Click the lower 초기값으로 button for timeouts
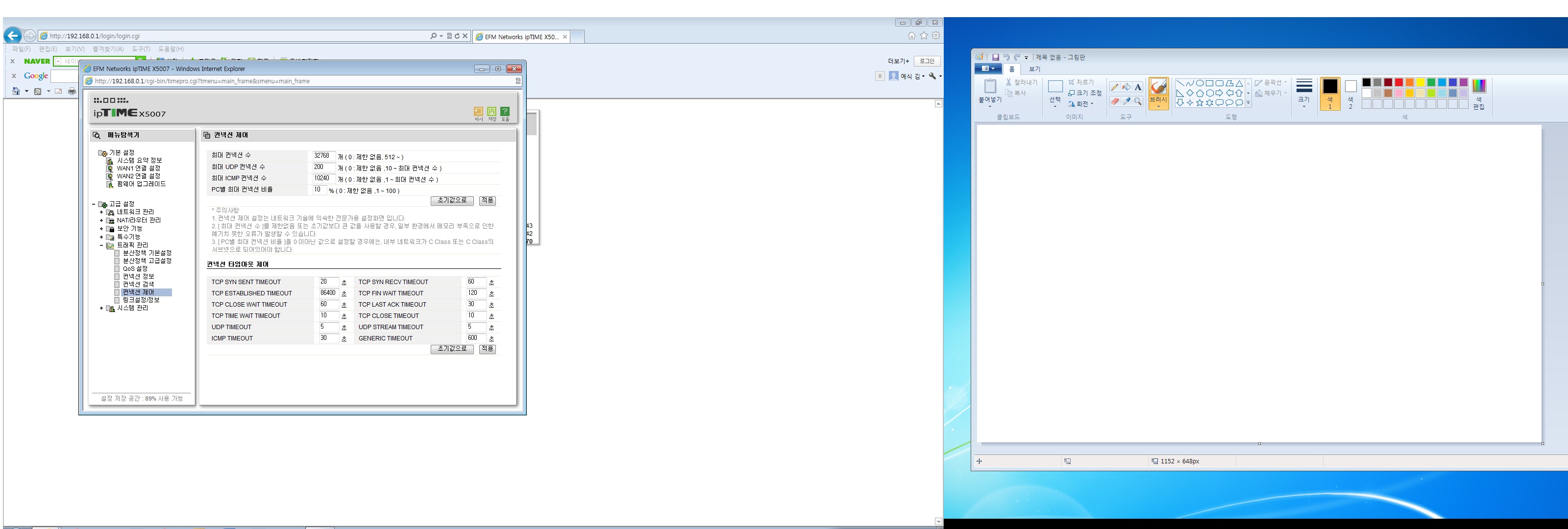Viewport: 1568px width, 529px height. click(452, 349)
